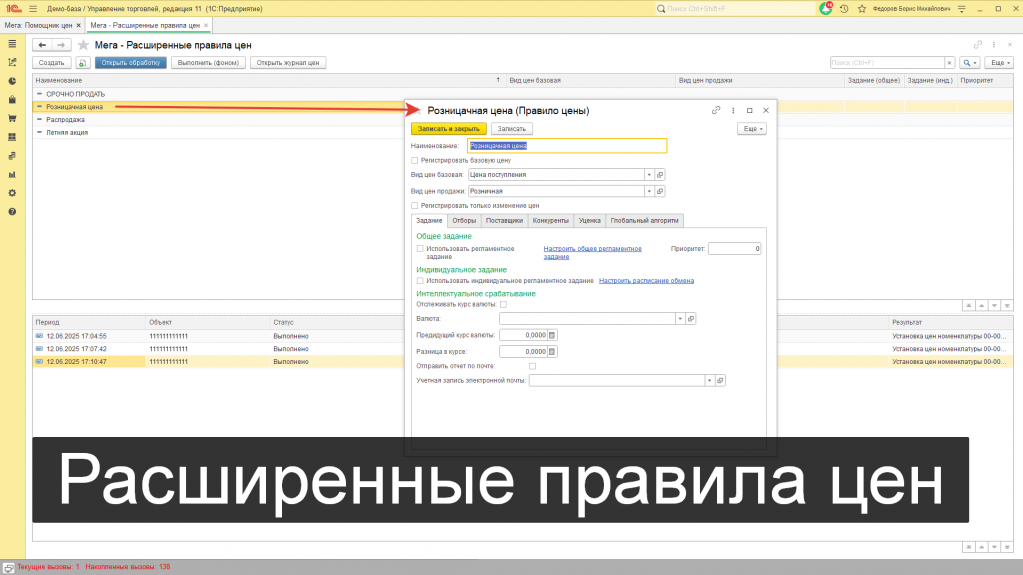Screen dimensions: 1023x575
Task: Open the call indicator icon in status bar
Action: 8,568
